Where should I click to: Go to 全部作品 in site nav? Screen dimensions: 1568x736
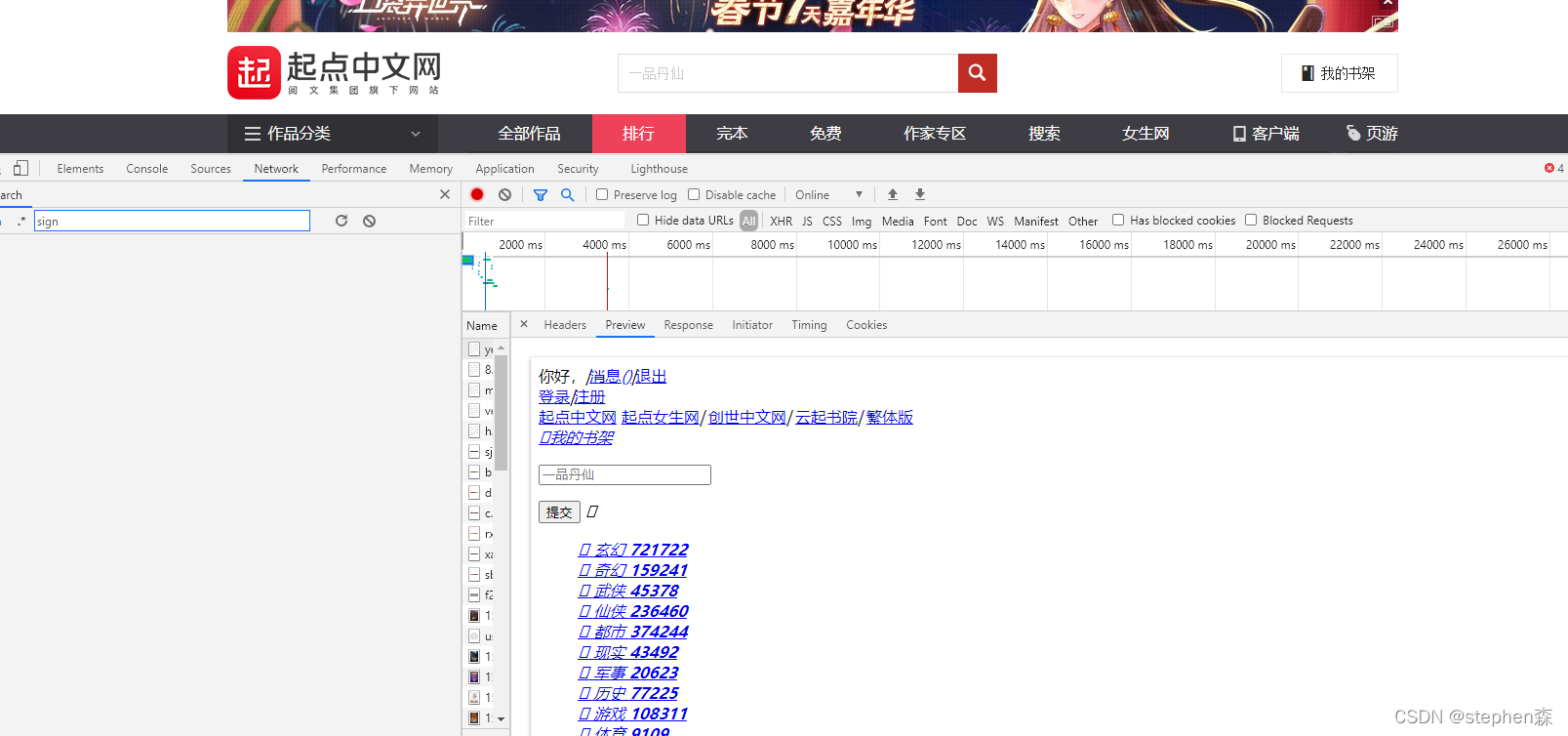(x=529, y=134)
